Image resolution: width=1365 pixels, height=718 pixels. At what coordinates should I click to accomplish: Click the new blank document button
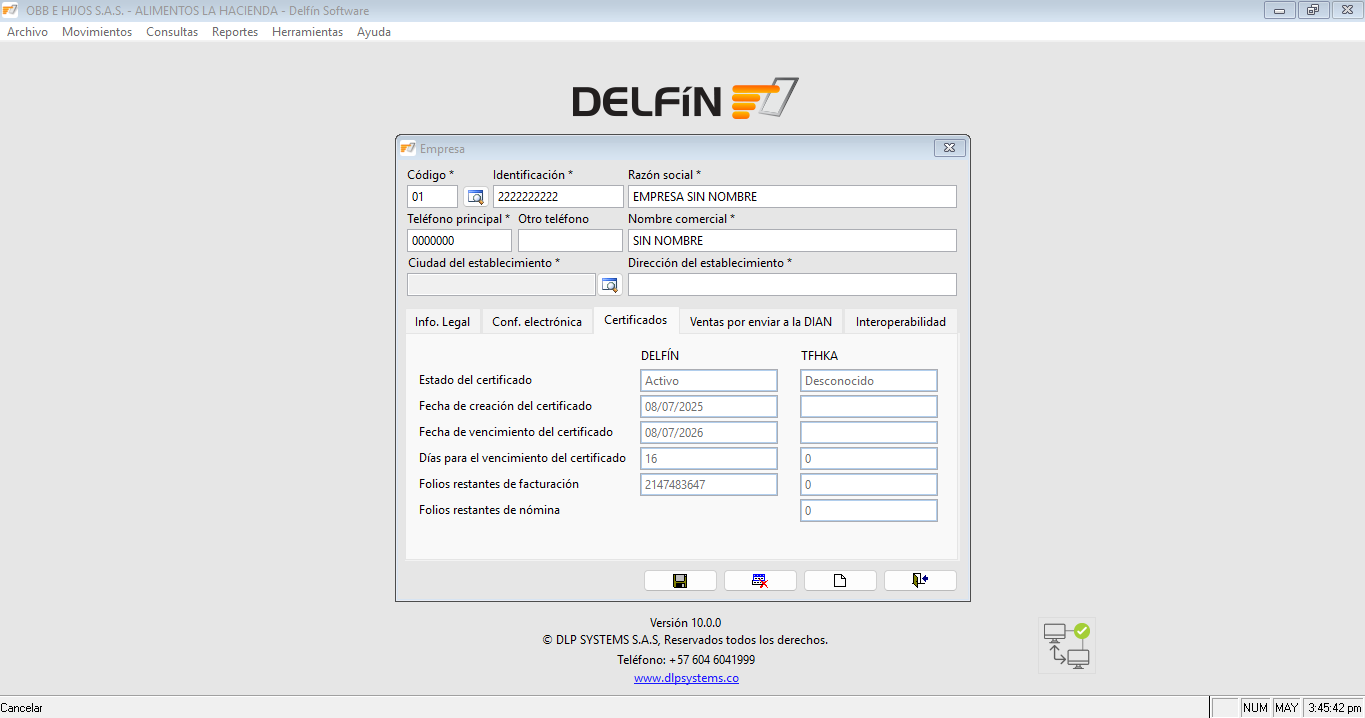tap(840, 581)
